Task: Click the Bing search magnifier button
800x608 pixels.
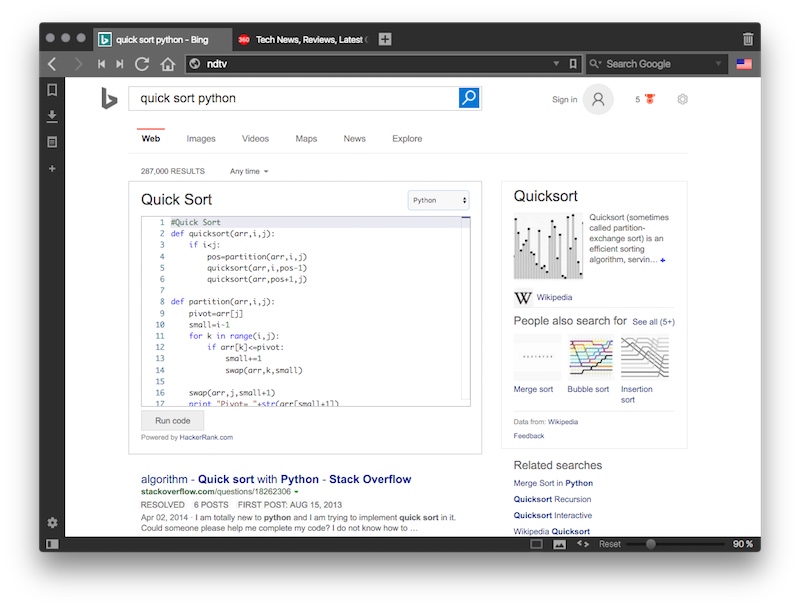Action: pyautogui.click(x=467, y=100)
